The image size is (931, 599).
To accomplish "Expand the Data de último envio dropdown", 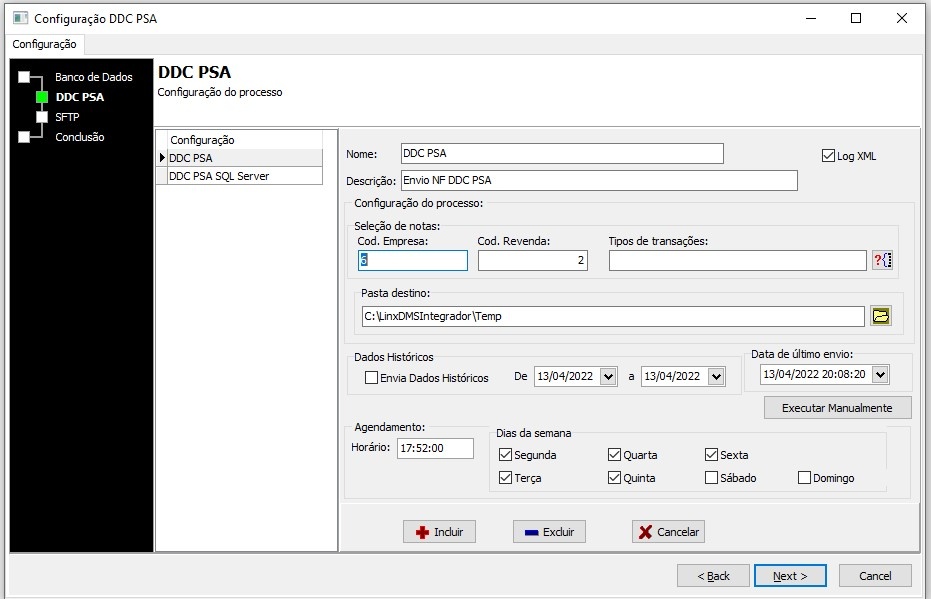I will pos(879,374).
